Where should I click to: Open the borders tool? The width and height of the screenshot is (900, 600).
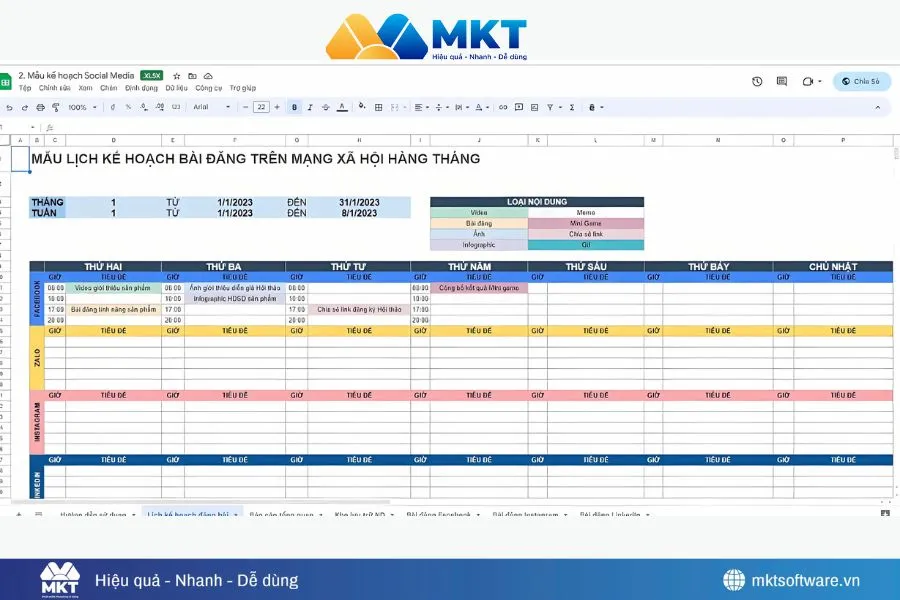pyautogui.click(x=378, y=107)
